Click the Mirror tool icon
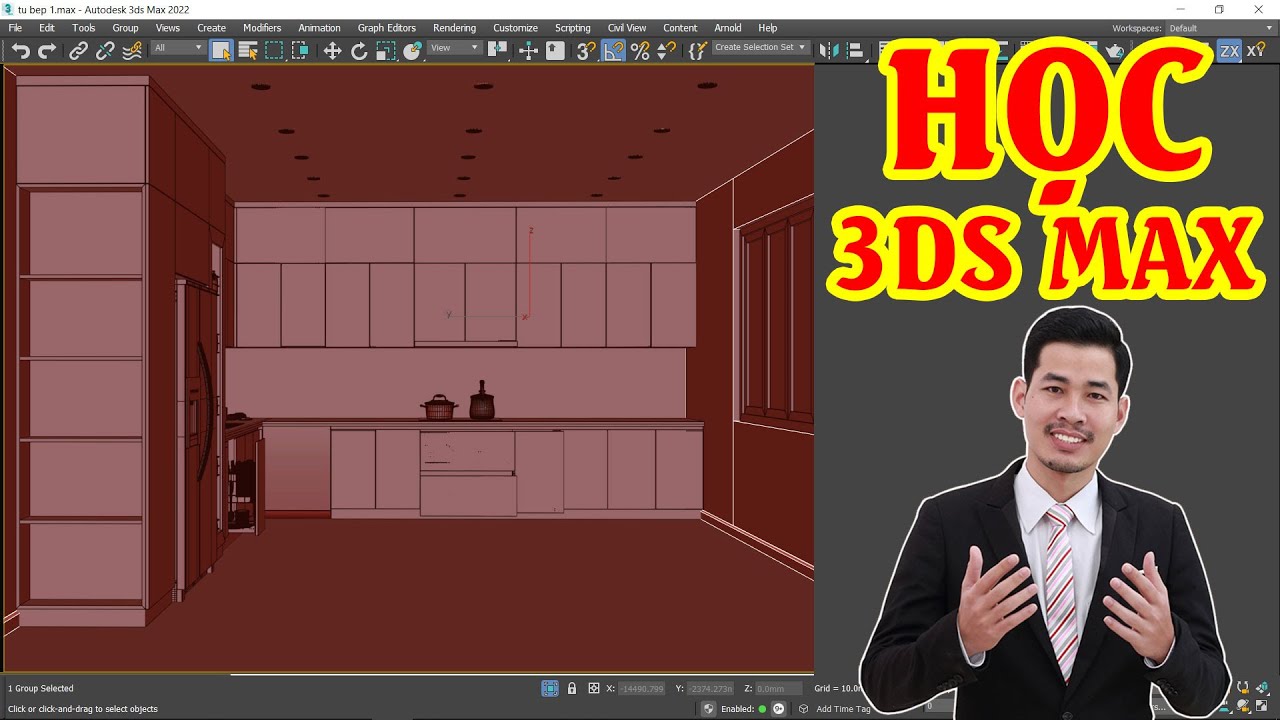The image size is (1280, 720). pos(828,50)
